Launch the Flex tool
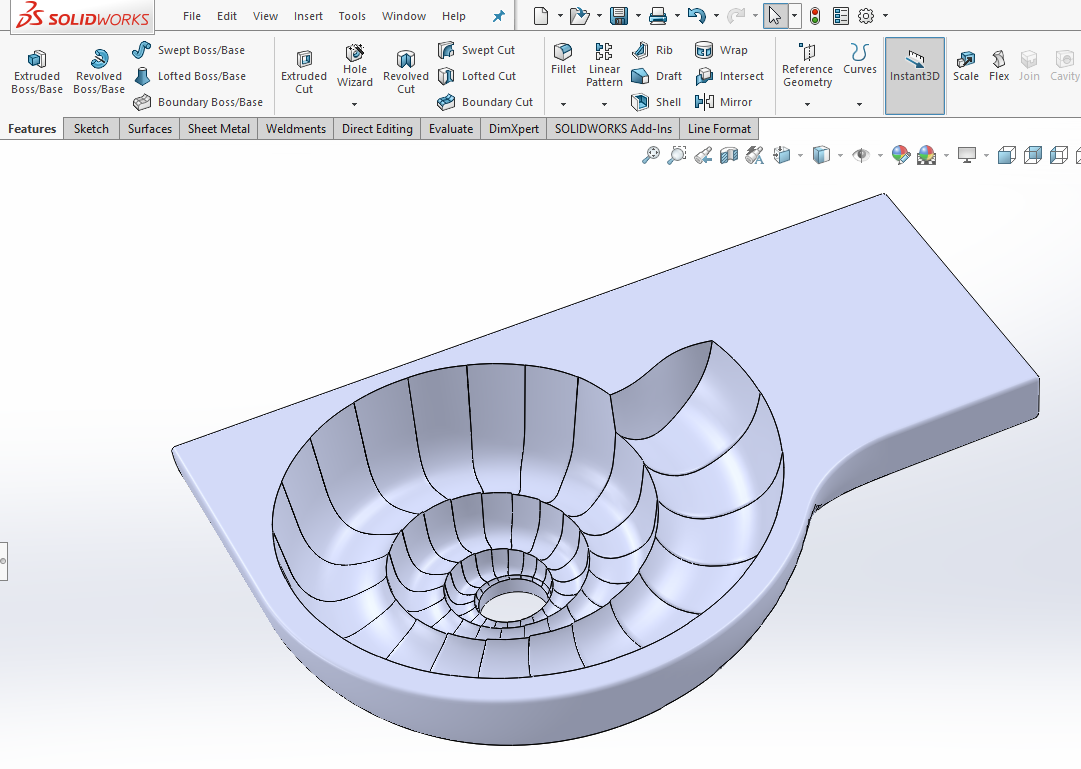This screenshot has height=769, width=1081. click(x=998, y=67)
